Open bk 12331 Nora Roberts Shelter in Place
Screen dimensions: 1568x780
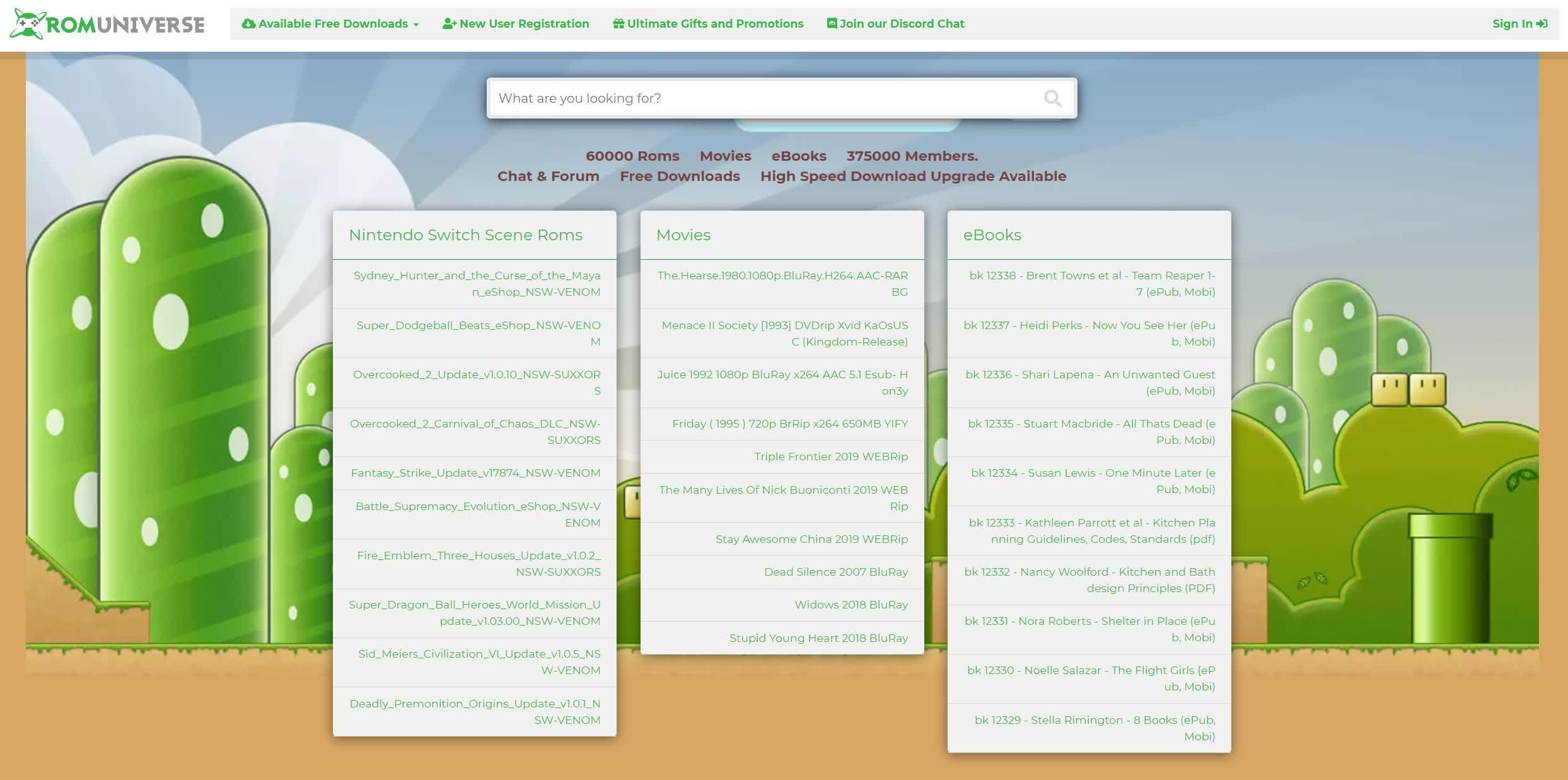point(1089,629)
